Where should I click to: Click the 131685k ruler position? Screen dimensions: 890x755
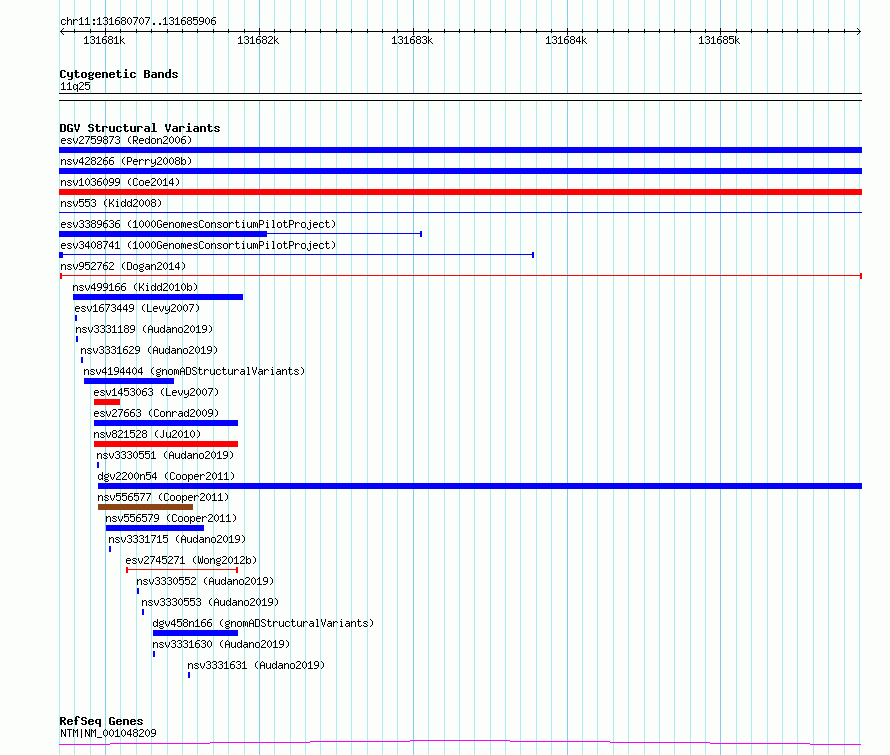pyautogui.click(x=719, y=40)
